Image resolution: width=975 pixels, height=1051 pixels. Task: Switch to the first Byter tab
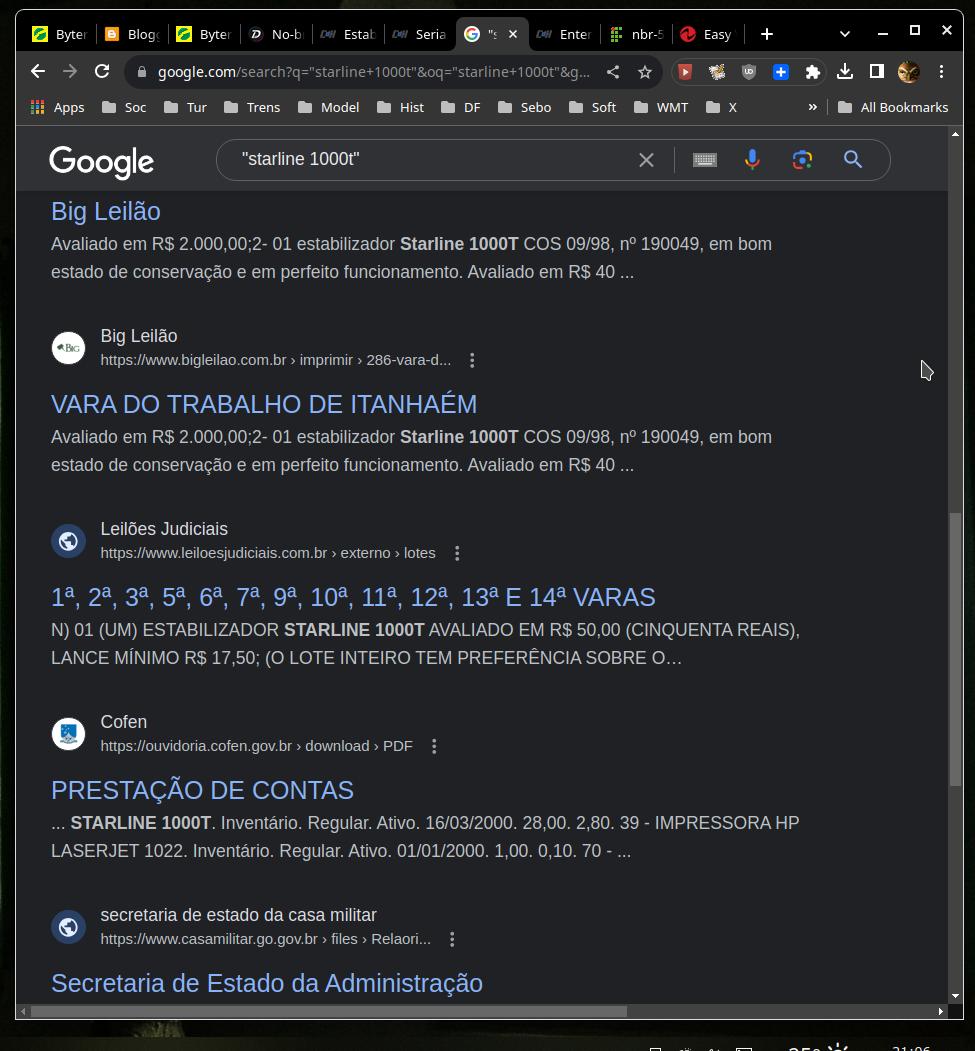[60, 34]
